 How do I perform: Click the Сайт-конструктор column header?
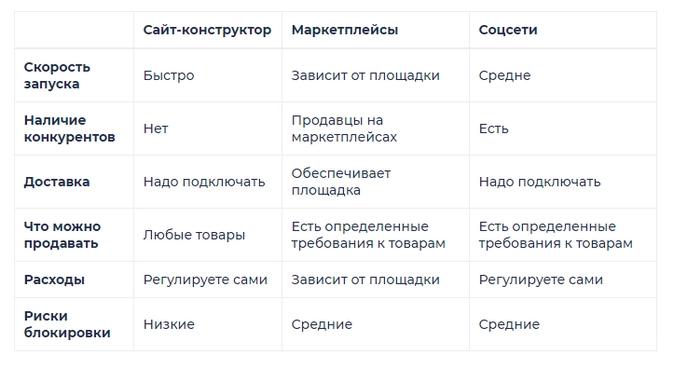(x=207, y=30)
